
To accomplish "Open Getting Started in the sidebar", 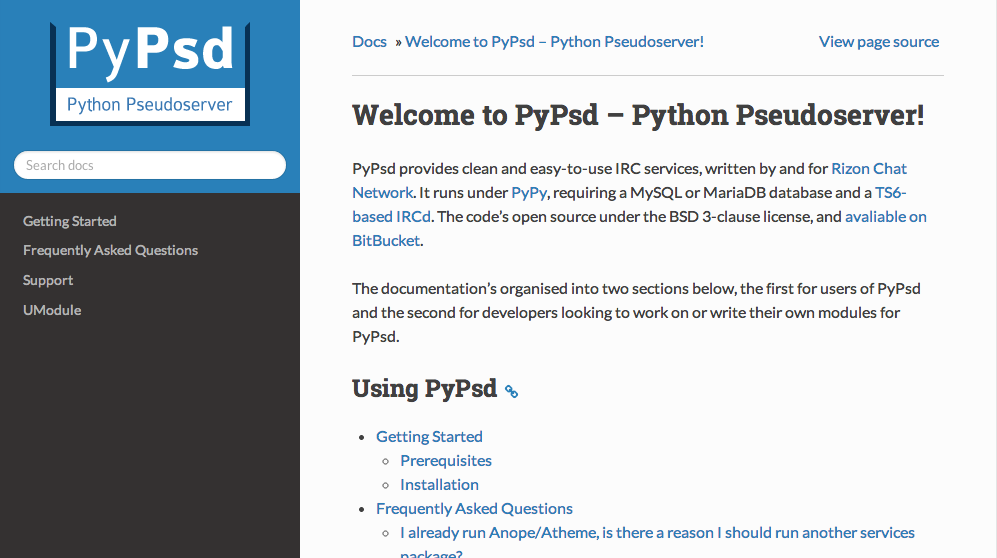I will [x=70, y=221].
